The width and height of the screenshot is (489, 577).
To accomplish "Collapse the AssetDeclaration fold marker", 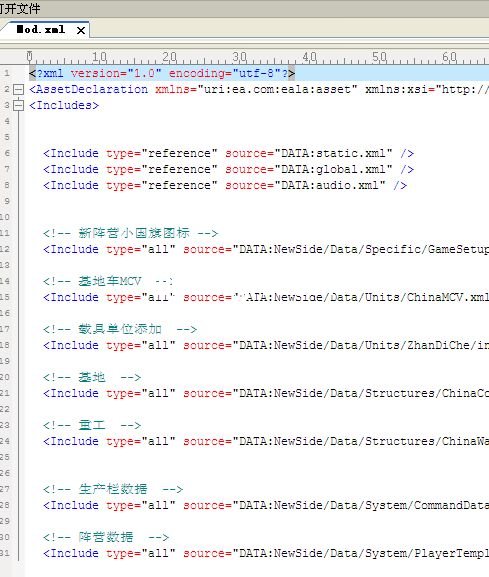I will coord(18,89).
